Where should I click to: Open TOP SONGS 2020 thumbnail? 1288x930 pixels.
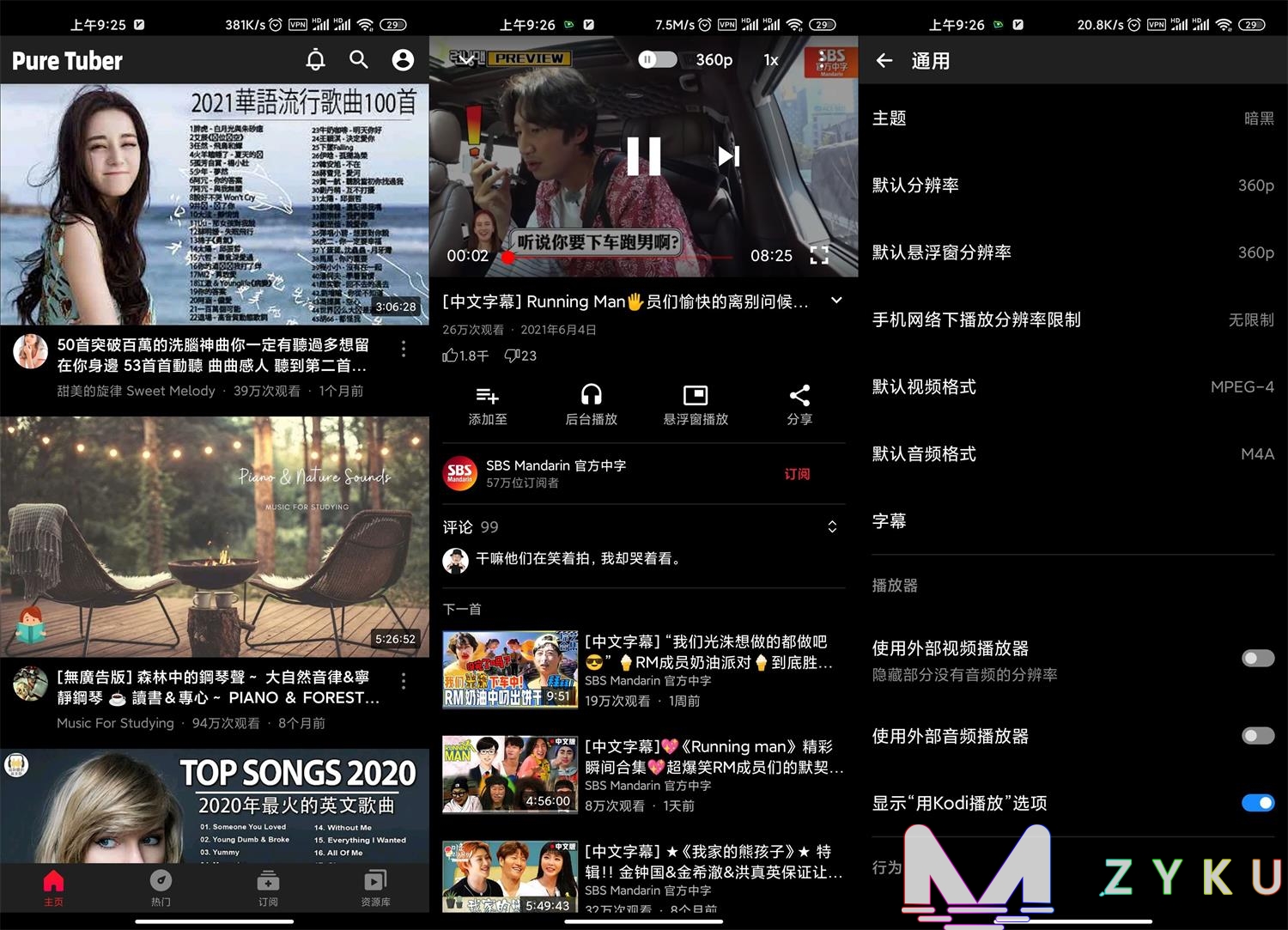click(x=215, y=805)
